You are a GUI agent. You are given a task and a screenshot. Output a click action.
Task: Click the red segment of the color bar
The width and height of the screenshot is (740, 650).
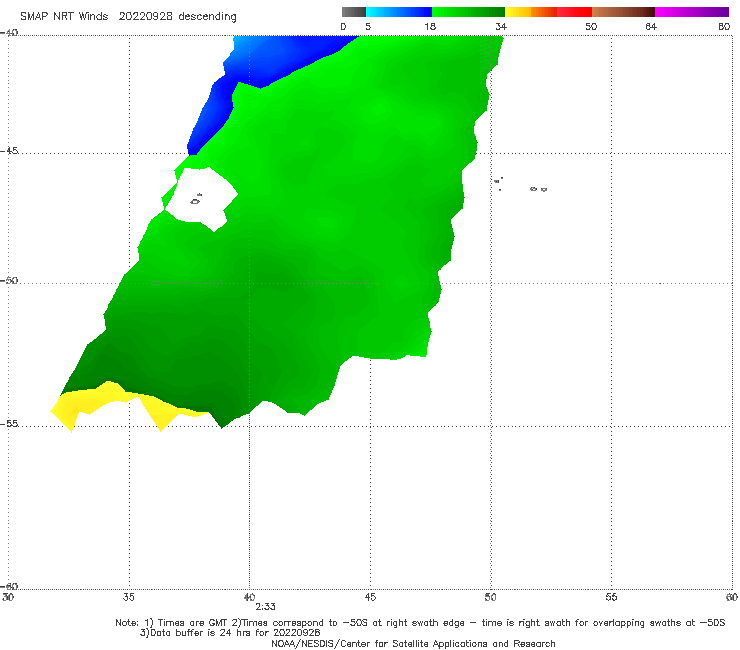tap(574, 12)
